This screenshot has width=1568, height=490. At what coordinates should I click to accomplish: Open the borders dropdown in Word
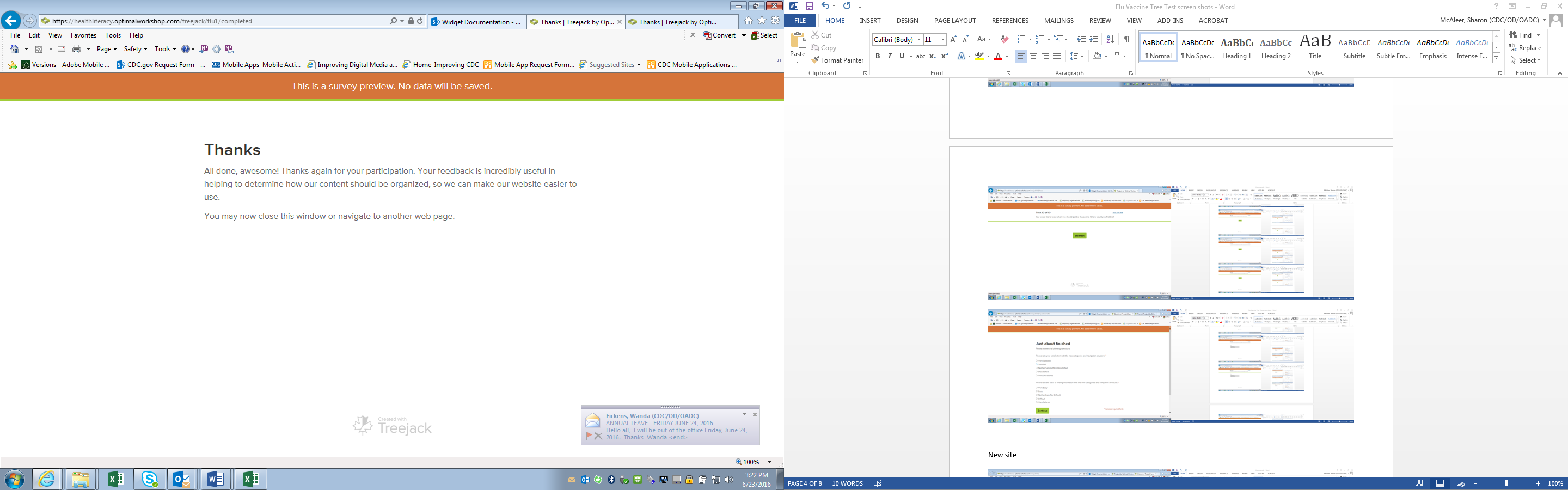click(1124, 56)
